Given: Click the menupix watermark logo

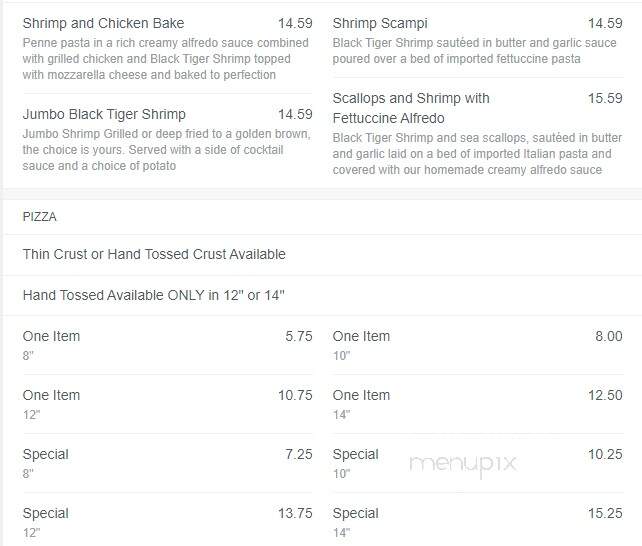Looking at the screenshot, I should pyautogui.click(x=463, y=465).
